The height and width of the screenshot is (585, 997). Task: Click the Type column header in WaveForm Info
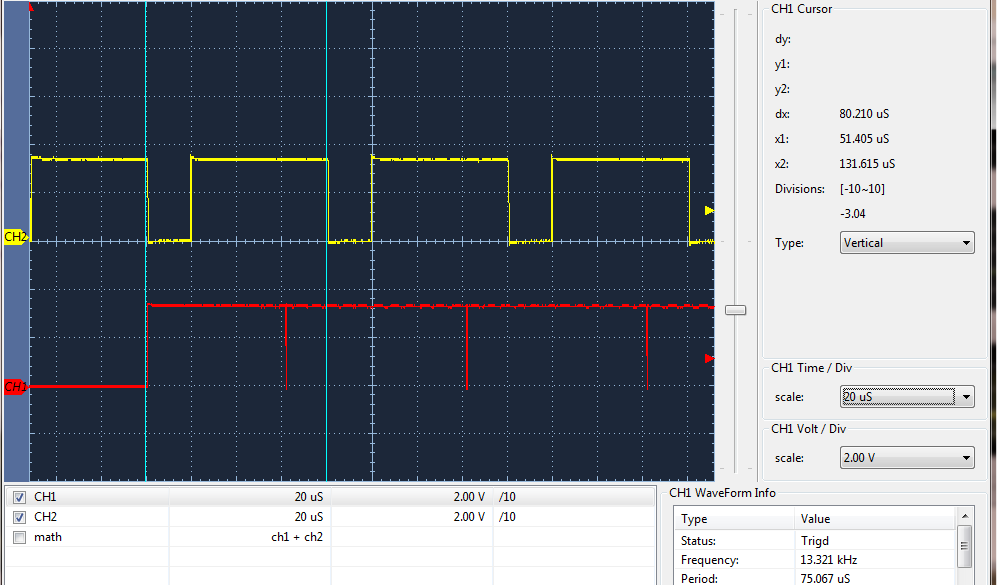(x=734, y=519)
